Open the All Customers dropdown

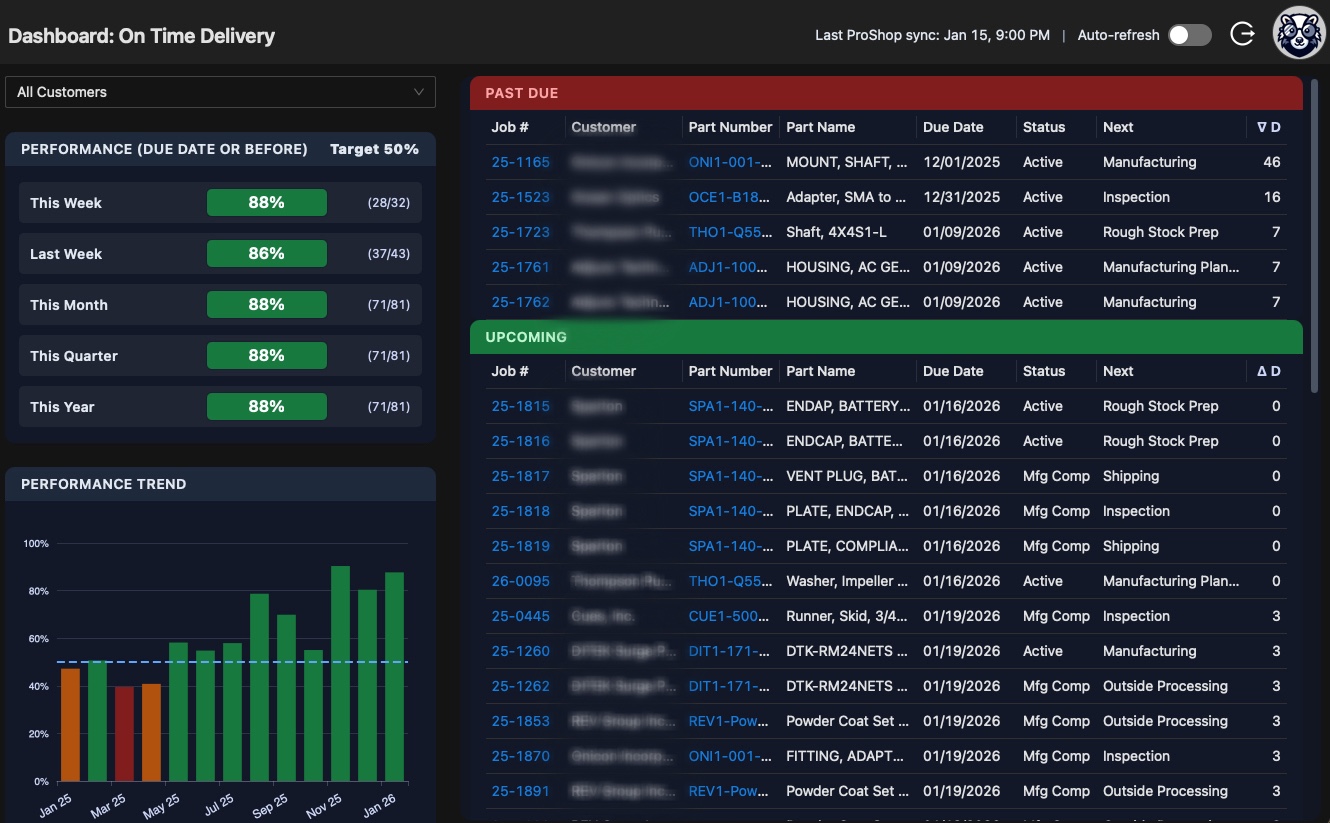tap(220, 92)
